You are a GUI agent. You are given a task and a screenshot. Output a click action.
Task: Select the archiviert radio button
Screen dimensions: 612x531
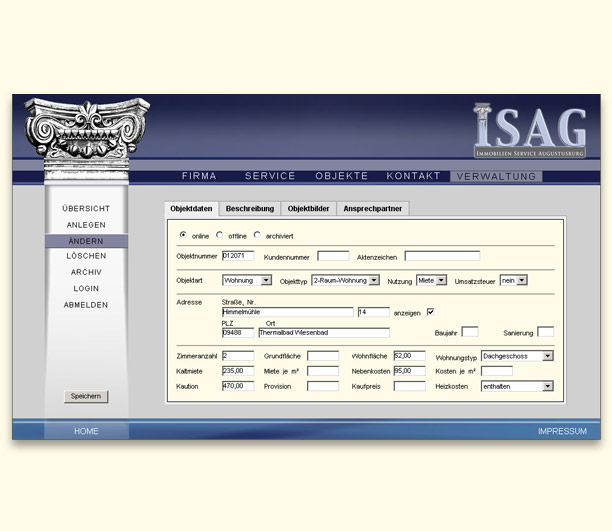(257, 235)
